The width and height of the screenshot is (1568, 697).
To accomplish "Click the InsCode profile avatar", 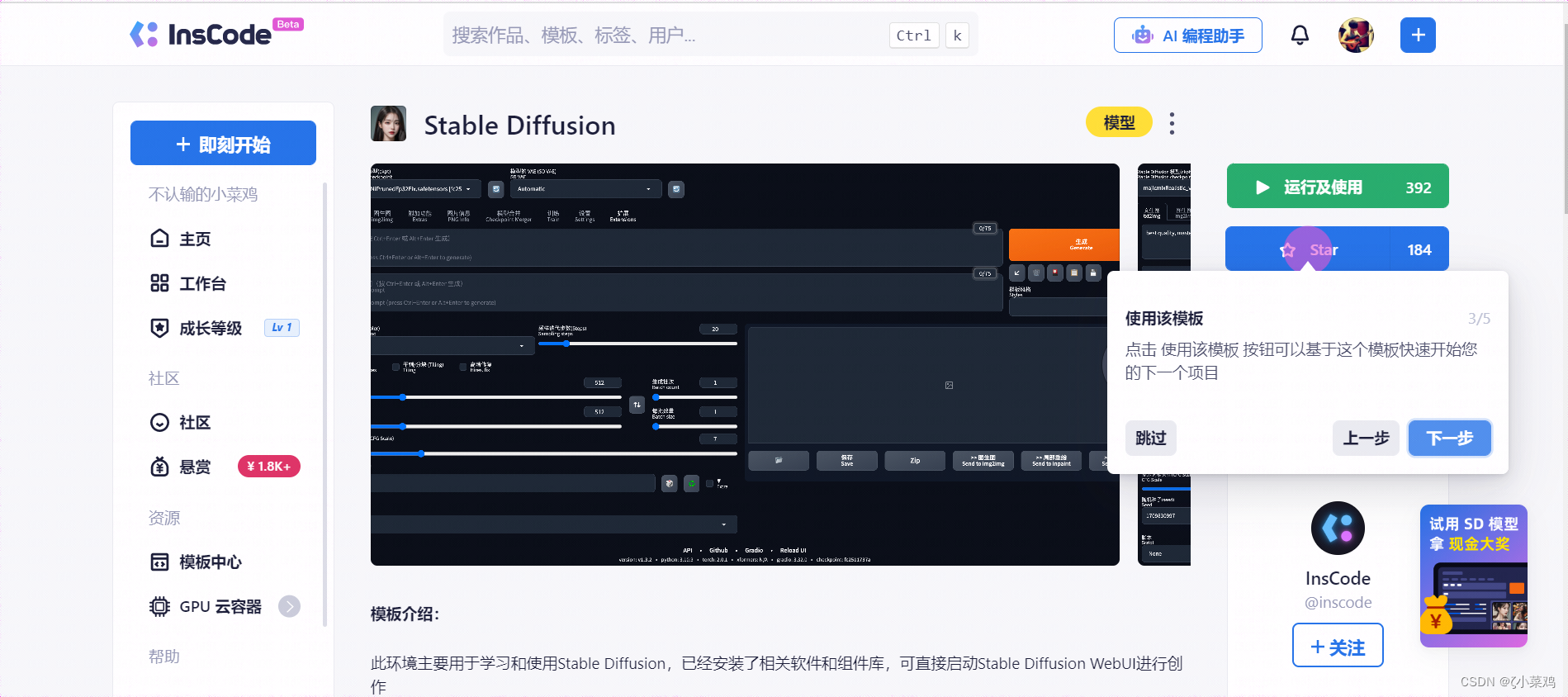I will [x=1338, y=528].
